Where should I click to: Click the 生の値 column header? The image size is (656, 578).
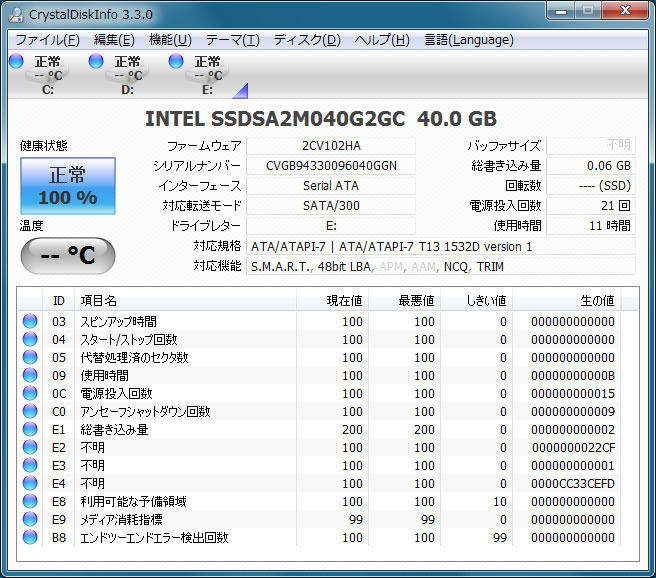point(567,300)
